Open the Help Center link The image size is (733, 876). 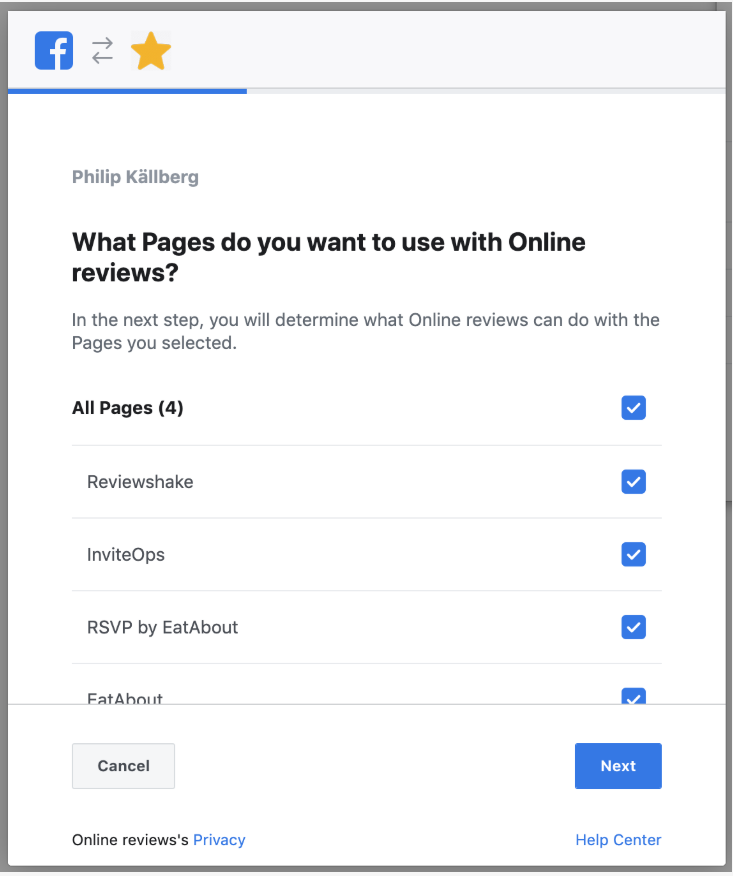618,840
